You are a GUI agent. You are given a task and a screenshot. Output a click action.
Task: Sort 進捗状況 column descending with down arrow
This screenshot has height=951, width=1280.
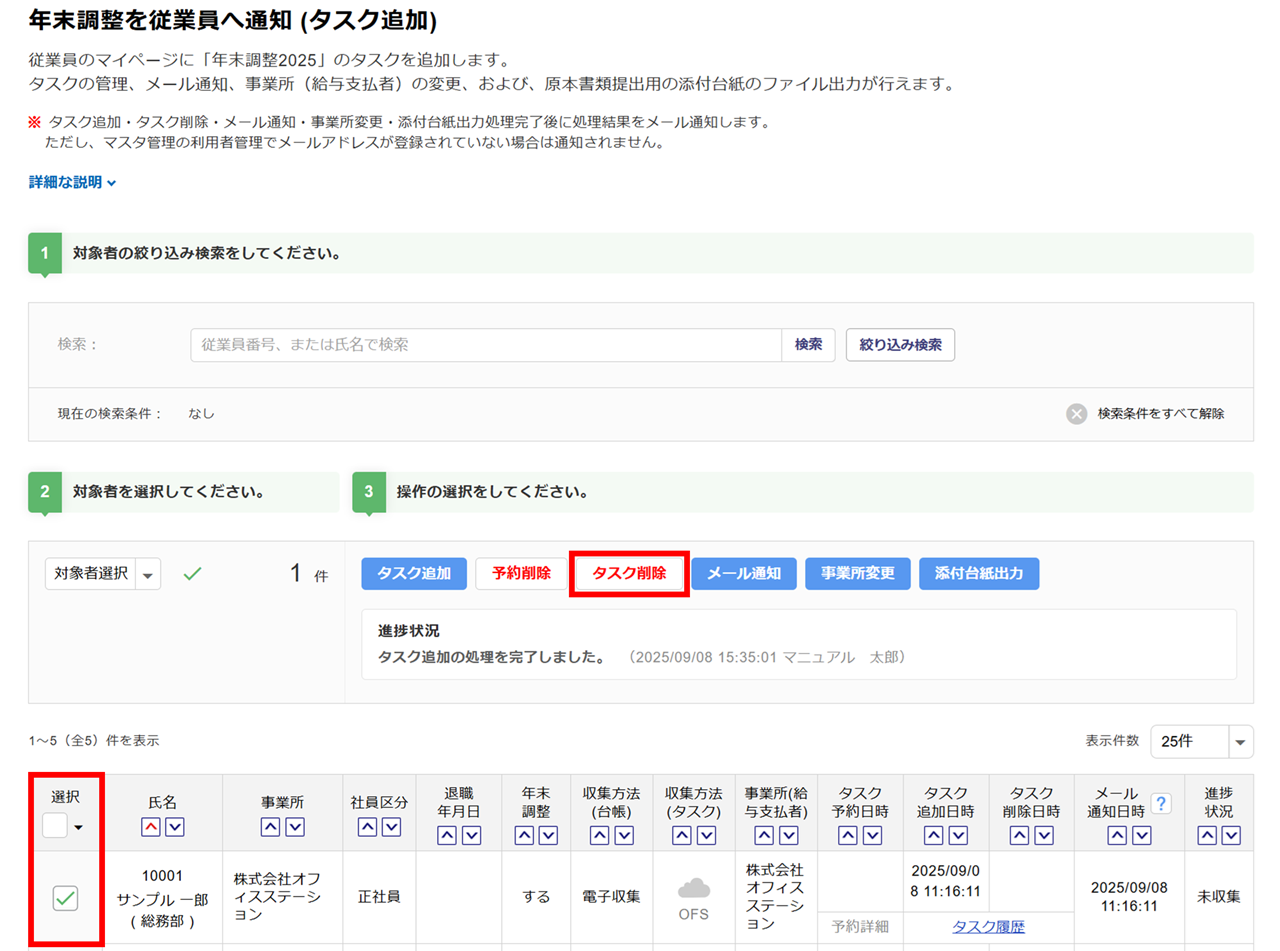pyautogui.click(x=1230, y=834)
